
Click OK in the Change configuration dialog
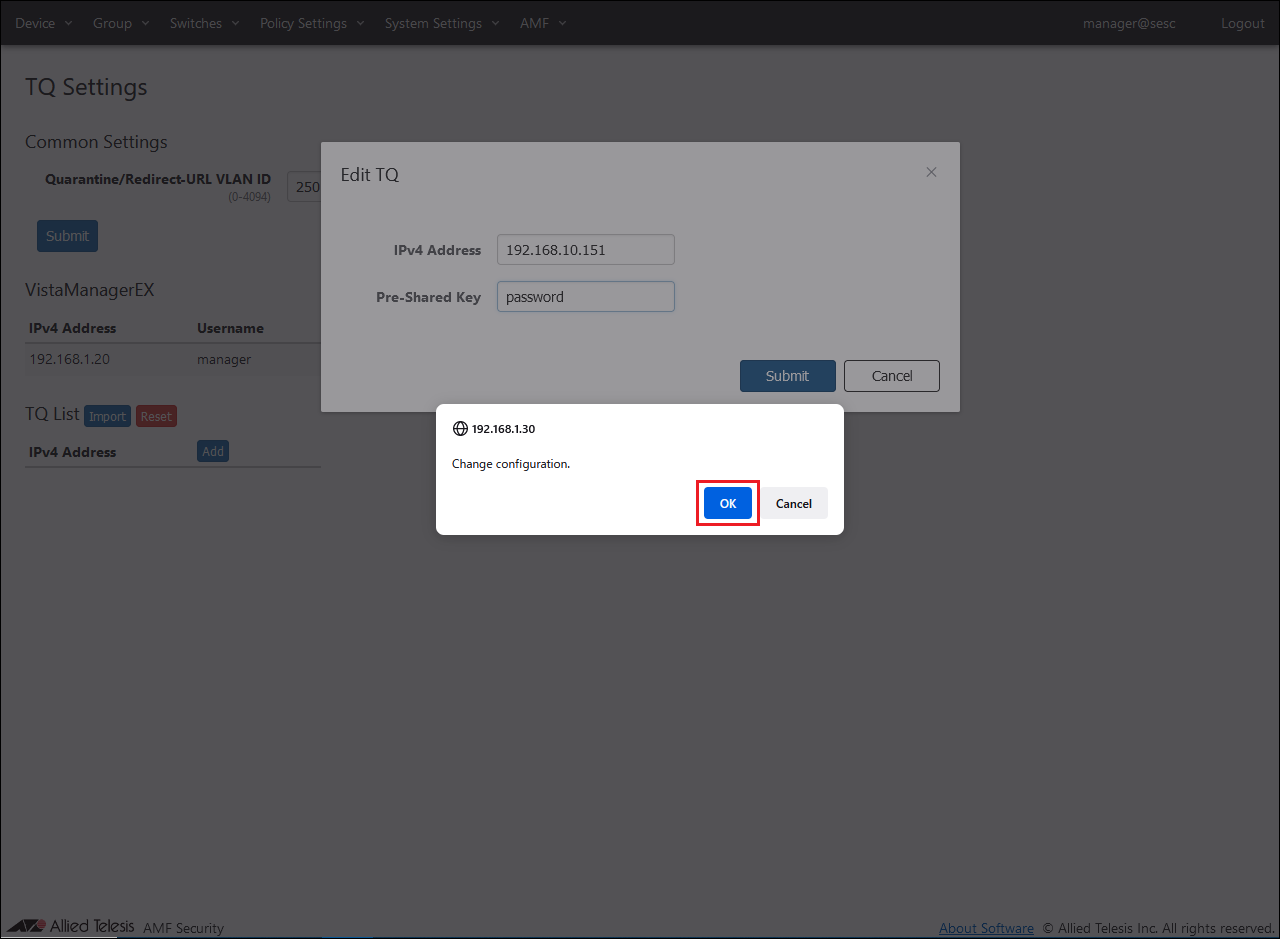(727, 503)
